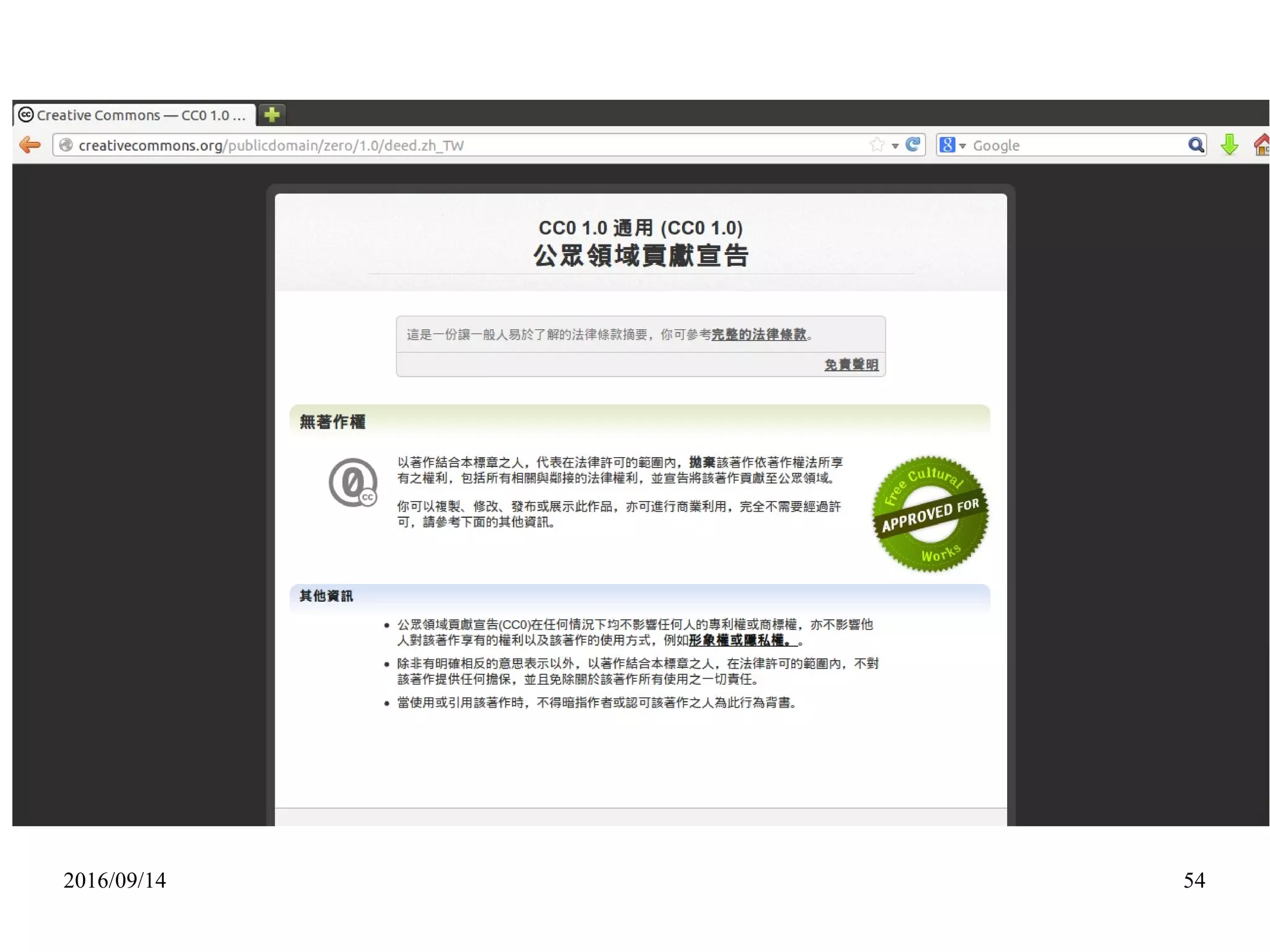Screen dimensions: 1270x952
Task: Click the magnifier search icon
Action: (x=1196, y=145)
